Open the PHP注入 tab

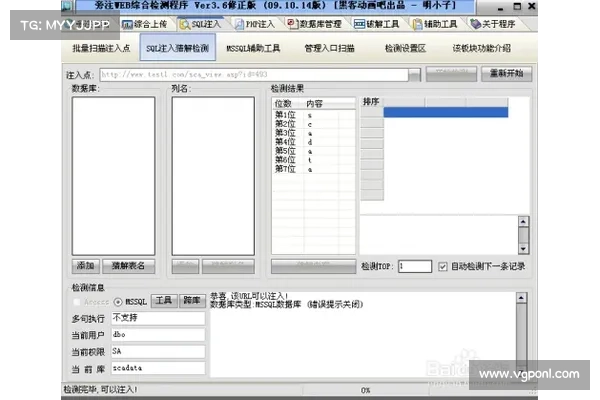(254, 24)
